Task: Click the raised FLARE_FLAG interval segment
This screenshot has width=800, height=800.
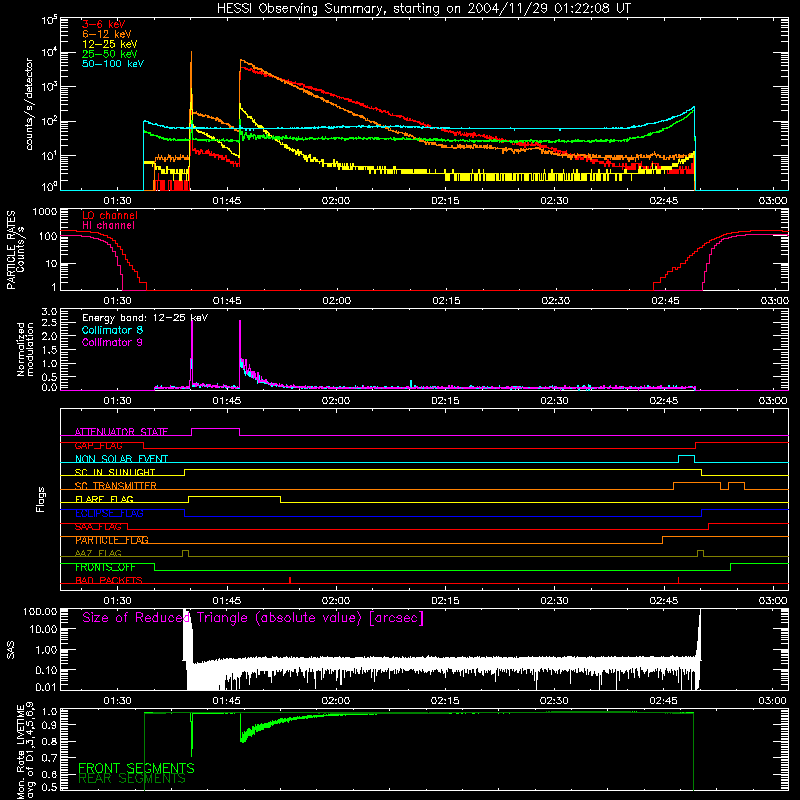Action: click(x=234, y=496)
